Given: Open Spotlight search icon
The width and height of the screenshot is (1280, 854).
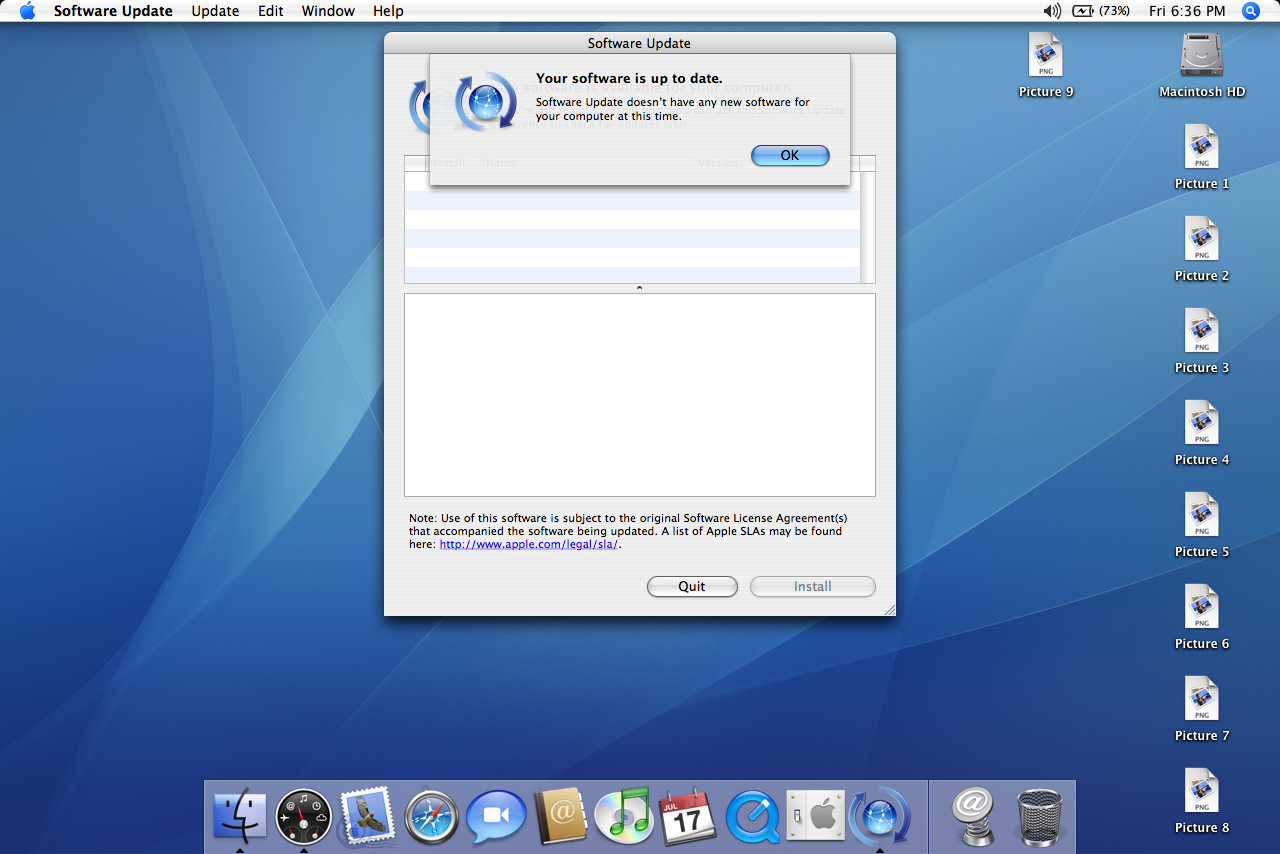Looking at the screenshot, I should (1251, 11).
